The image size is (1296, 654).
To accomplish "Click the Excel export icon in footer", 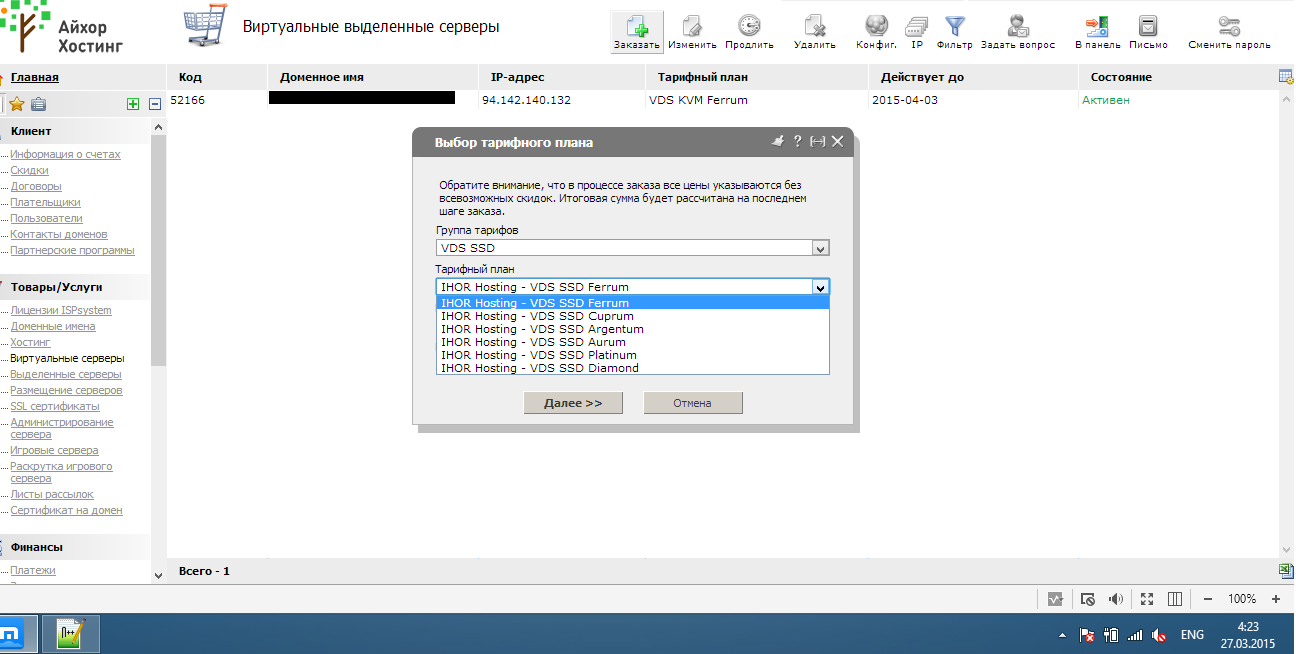I will pyautogui.click(x=1286, y=570).
